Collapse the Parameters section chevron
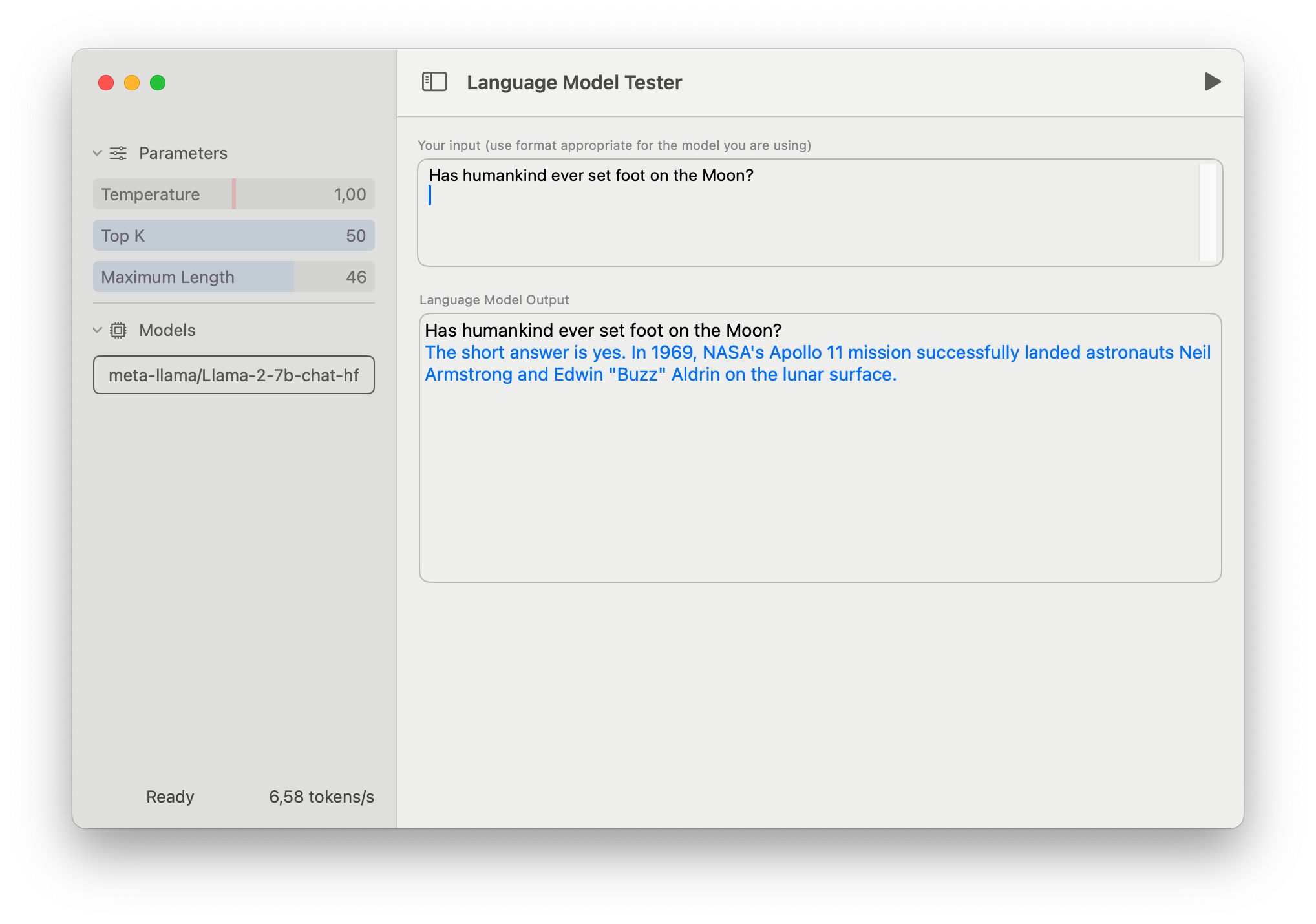This screenshot has width=1316, height=924. coord(98,153)
